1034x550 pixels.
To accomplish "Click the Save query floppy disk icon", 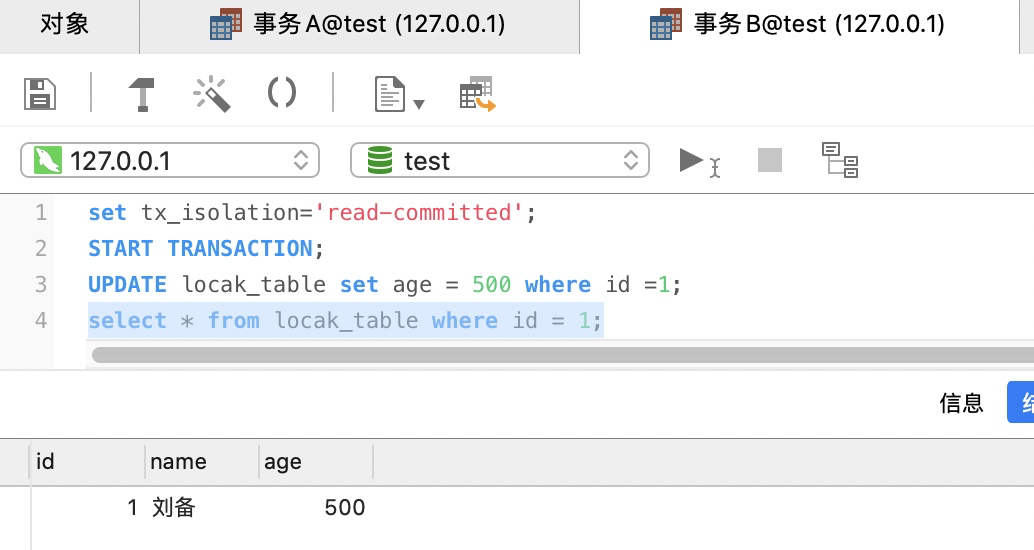I will (x=40, y=94).
